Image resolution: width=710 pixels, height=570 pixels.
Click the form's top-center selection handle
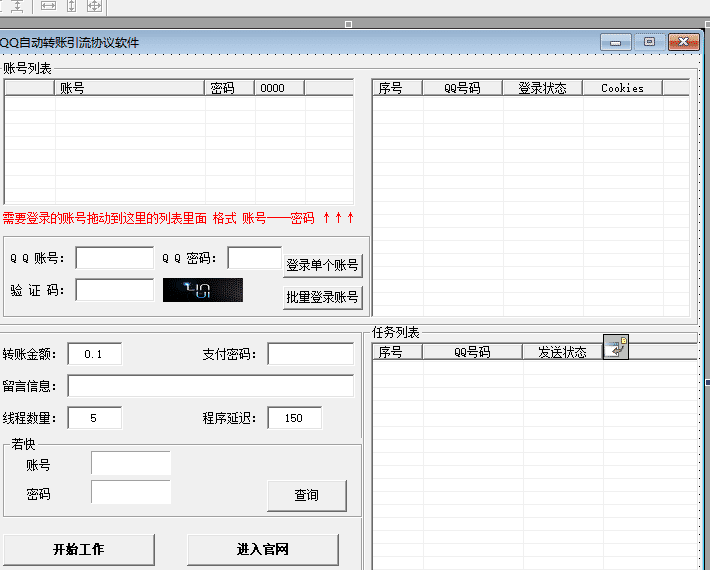pos(348,24)
